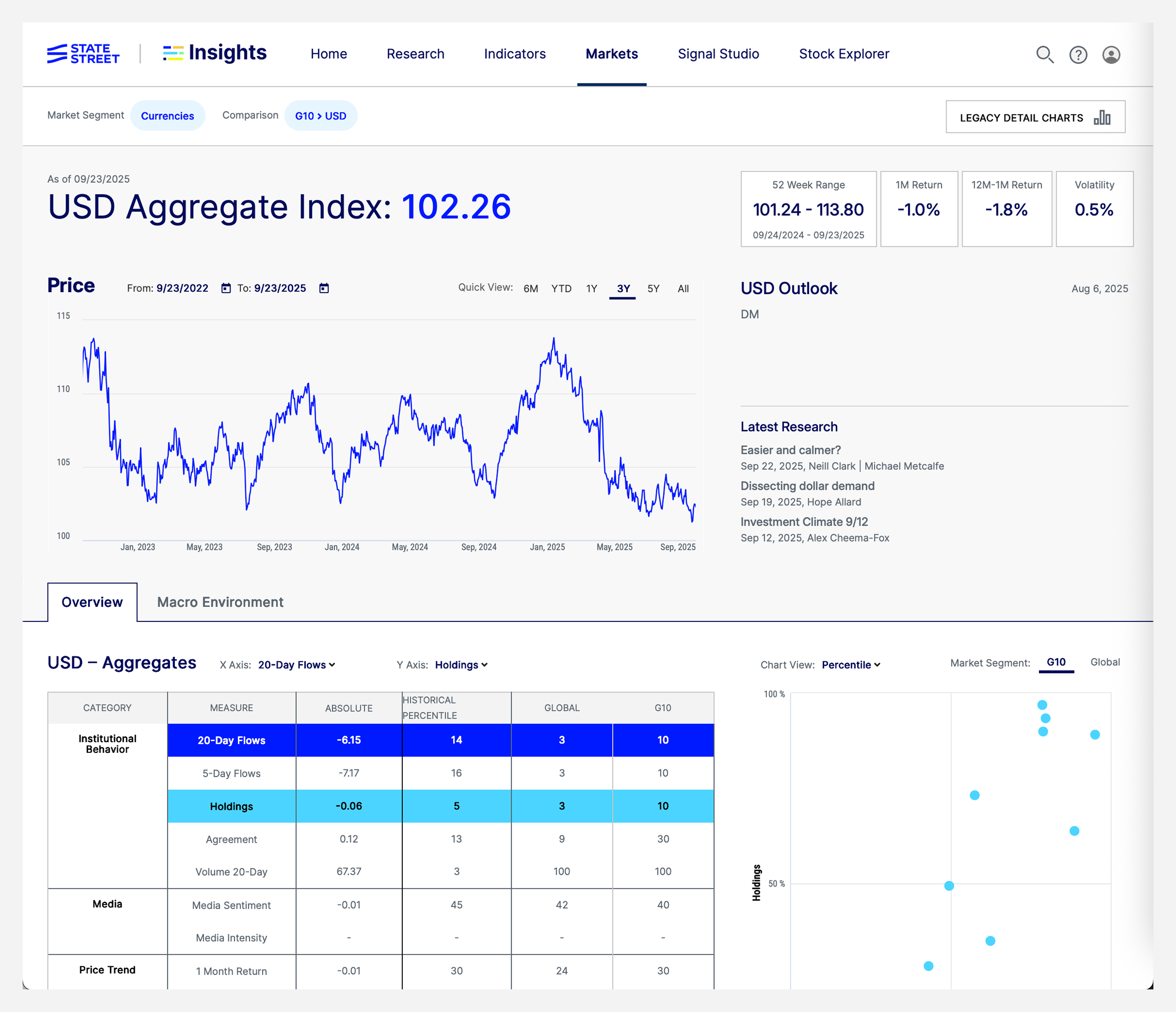Open the user profile icon
1176x1012 pixels.
tap(1111, 55)
